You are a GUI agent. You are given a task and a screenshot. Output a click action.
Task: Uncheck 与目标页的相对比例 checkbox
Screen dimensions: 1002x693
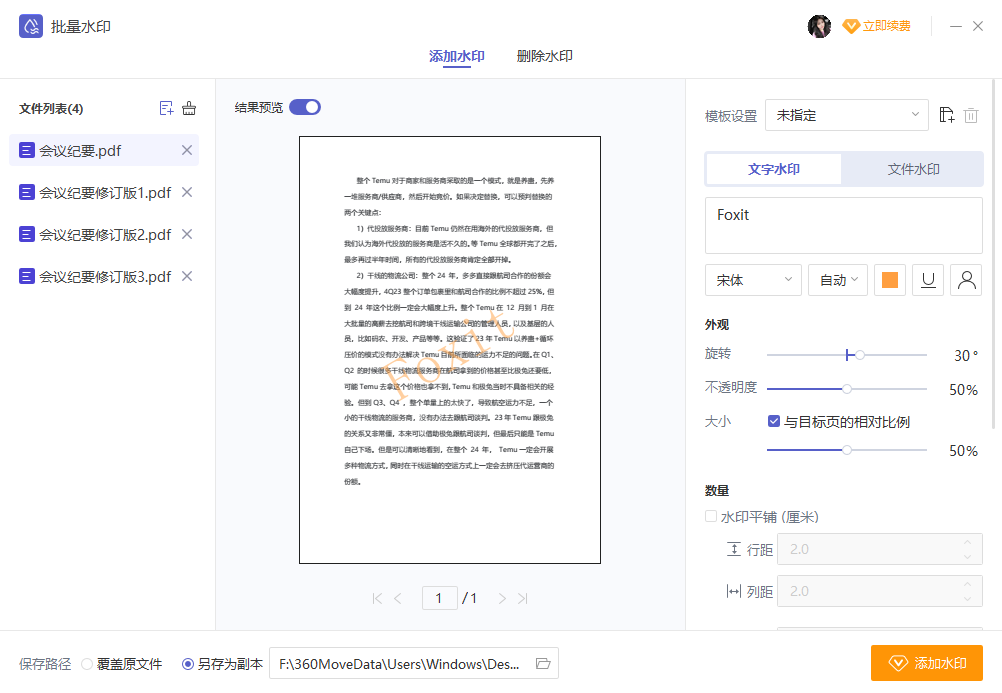pos(773,421)
